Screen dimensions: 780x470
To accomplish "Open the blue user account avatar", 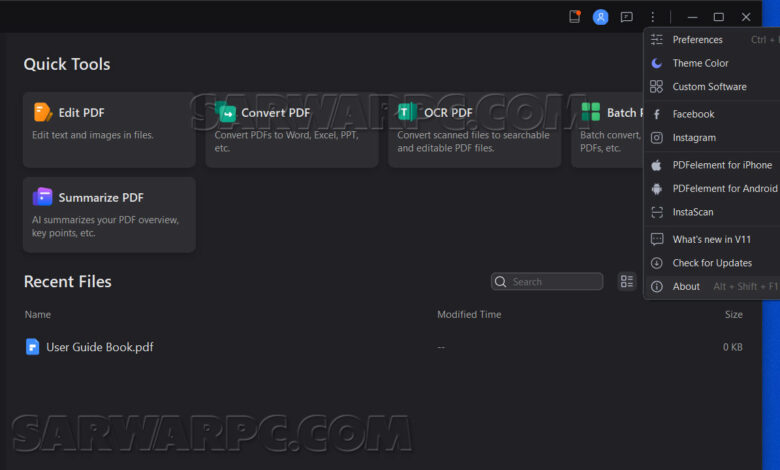I will coord(600,17).
